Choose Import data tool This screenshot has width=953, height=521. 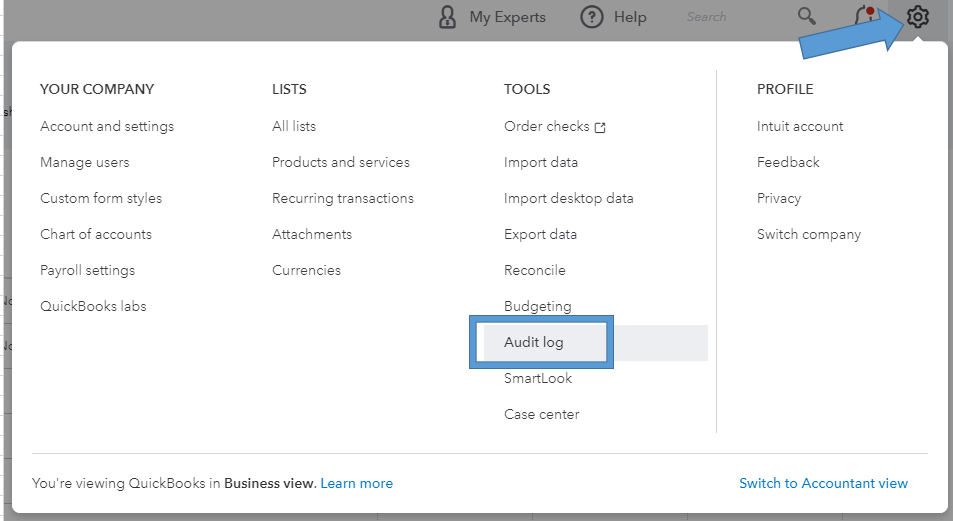pos(541,162)
